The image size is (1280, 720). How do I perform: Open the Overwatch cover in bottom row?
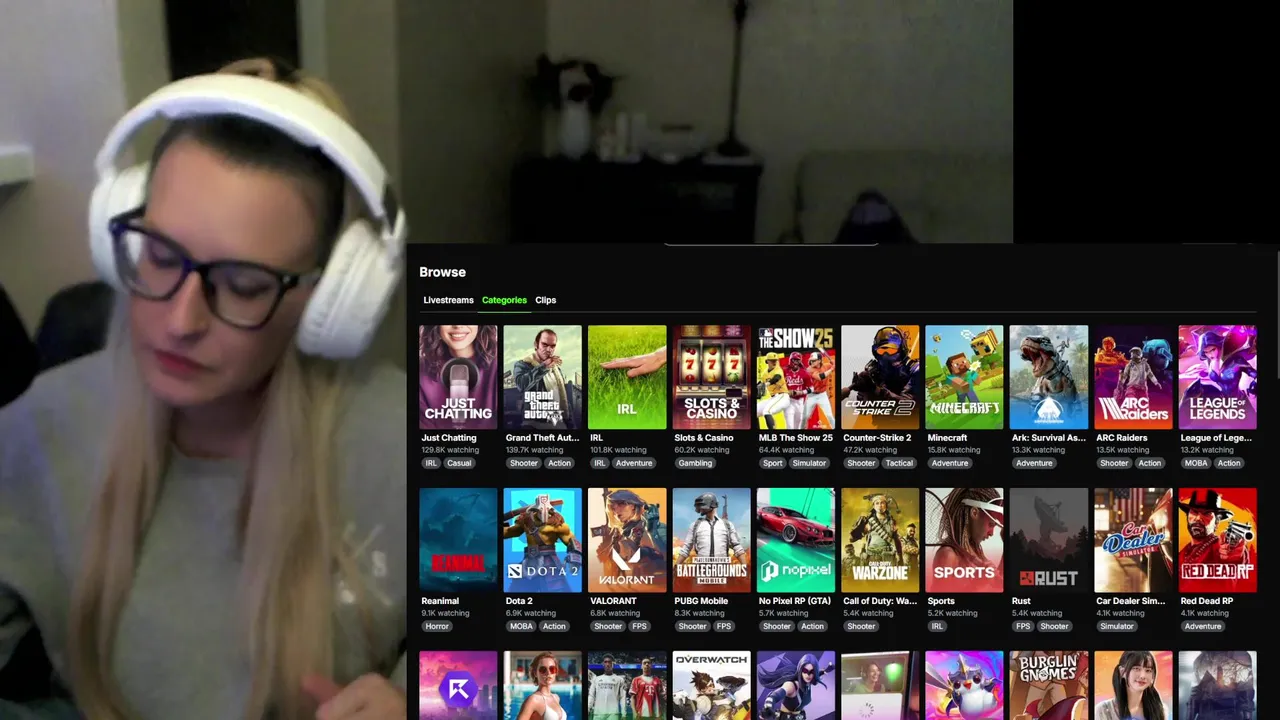(711, 686)
